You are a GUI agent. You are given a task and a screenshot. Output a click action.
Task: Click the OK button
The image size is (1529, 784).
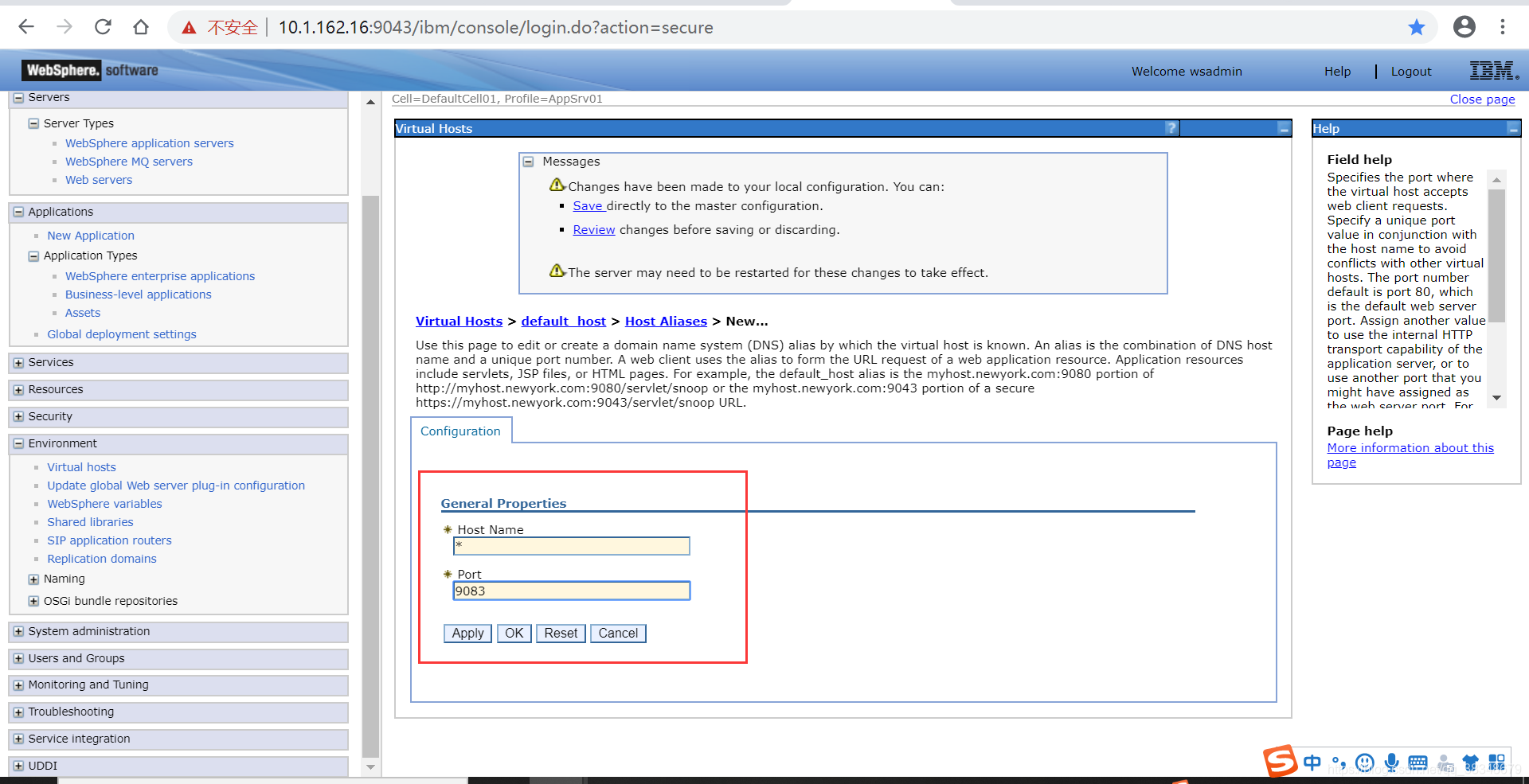[514, 634]
